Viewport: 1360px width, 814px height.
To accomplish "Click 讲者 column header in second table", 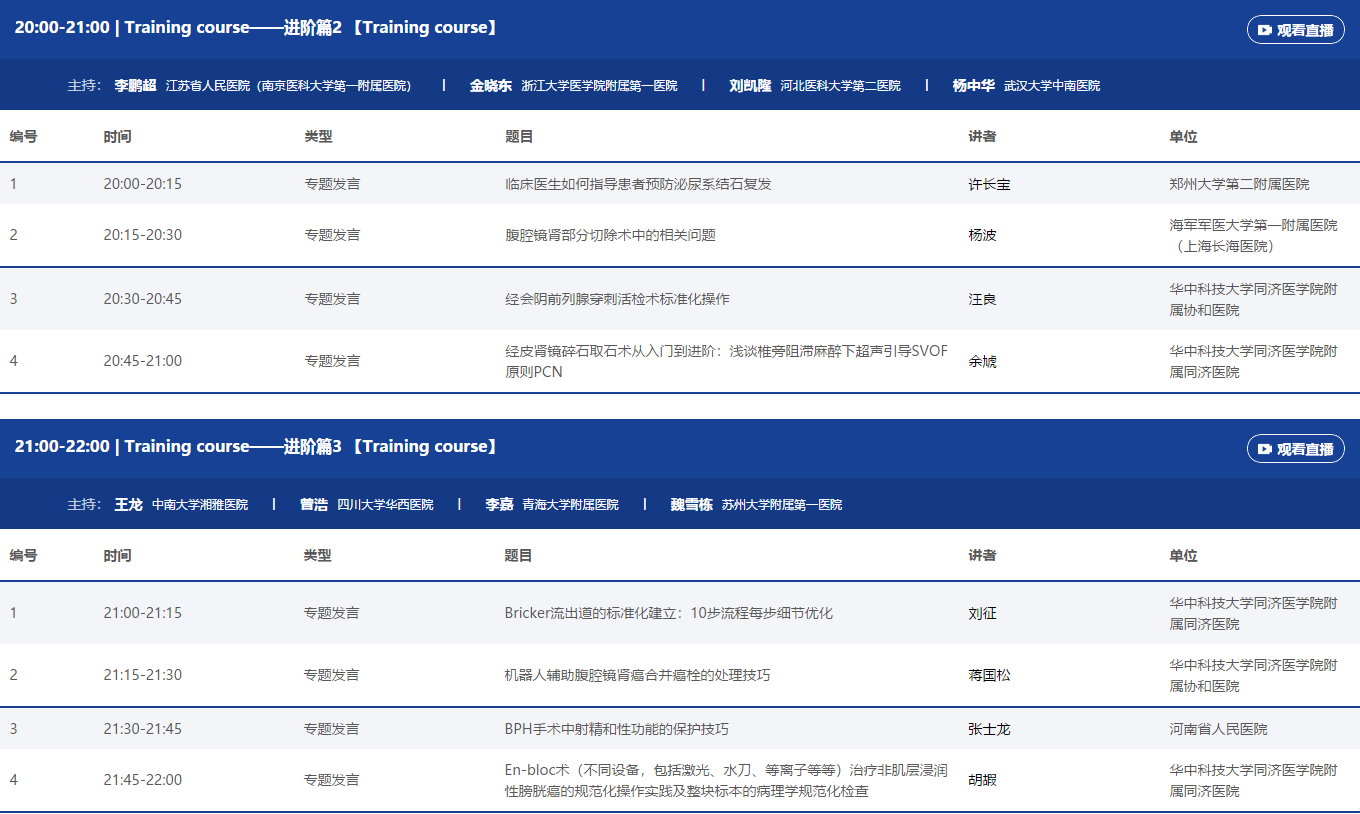I will 982,556.
